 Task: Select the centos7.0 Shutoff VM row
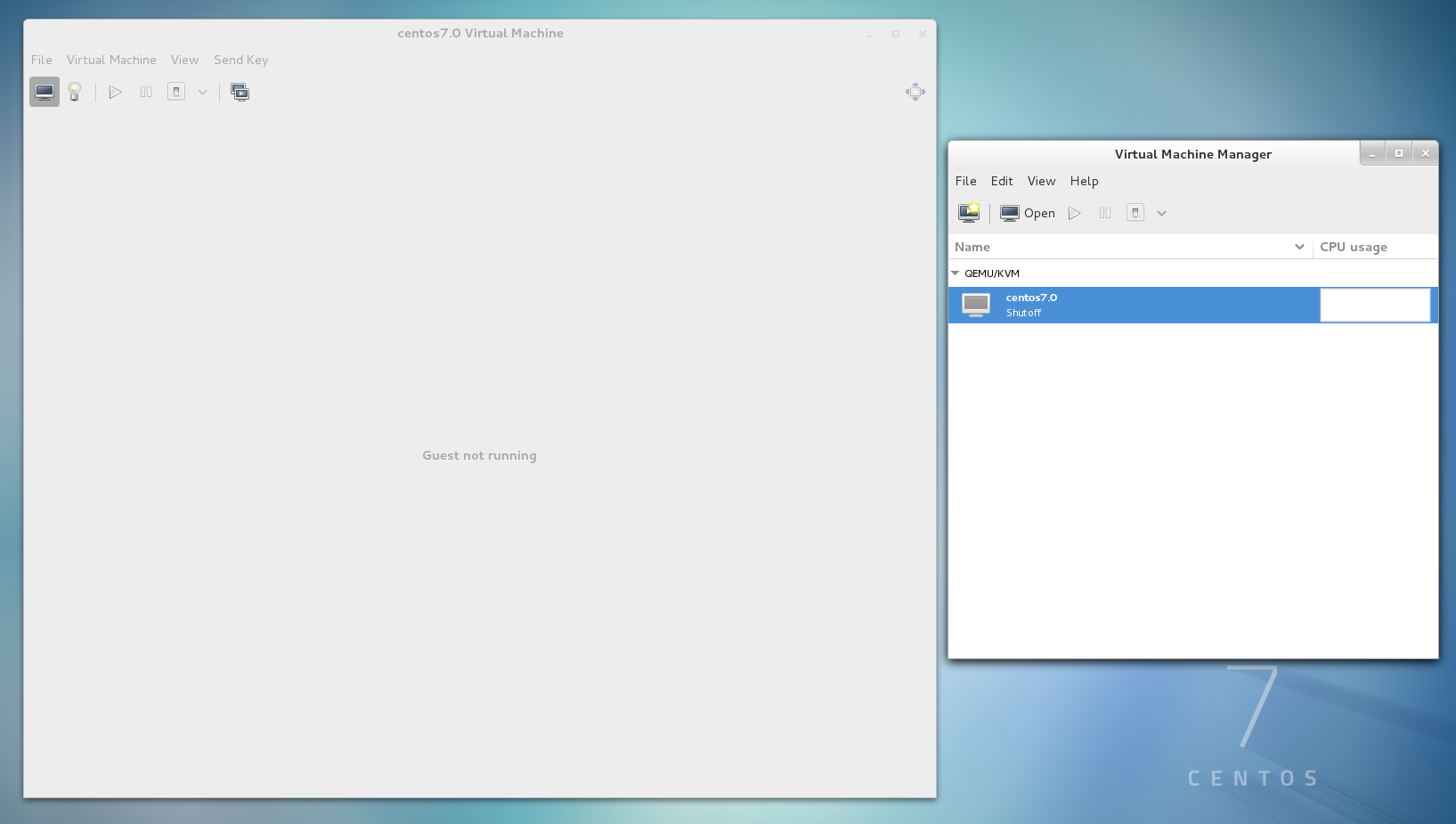tap(1193, 305)
